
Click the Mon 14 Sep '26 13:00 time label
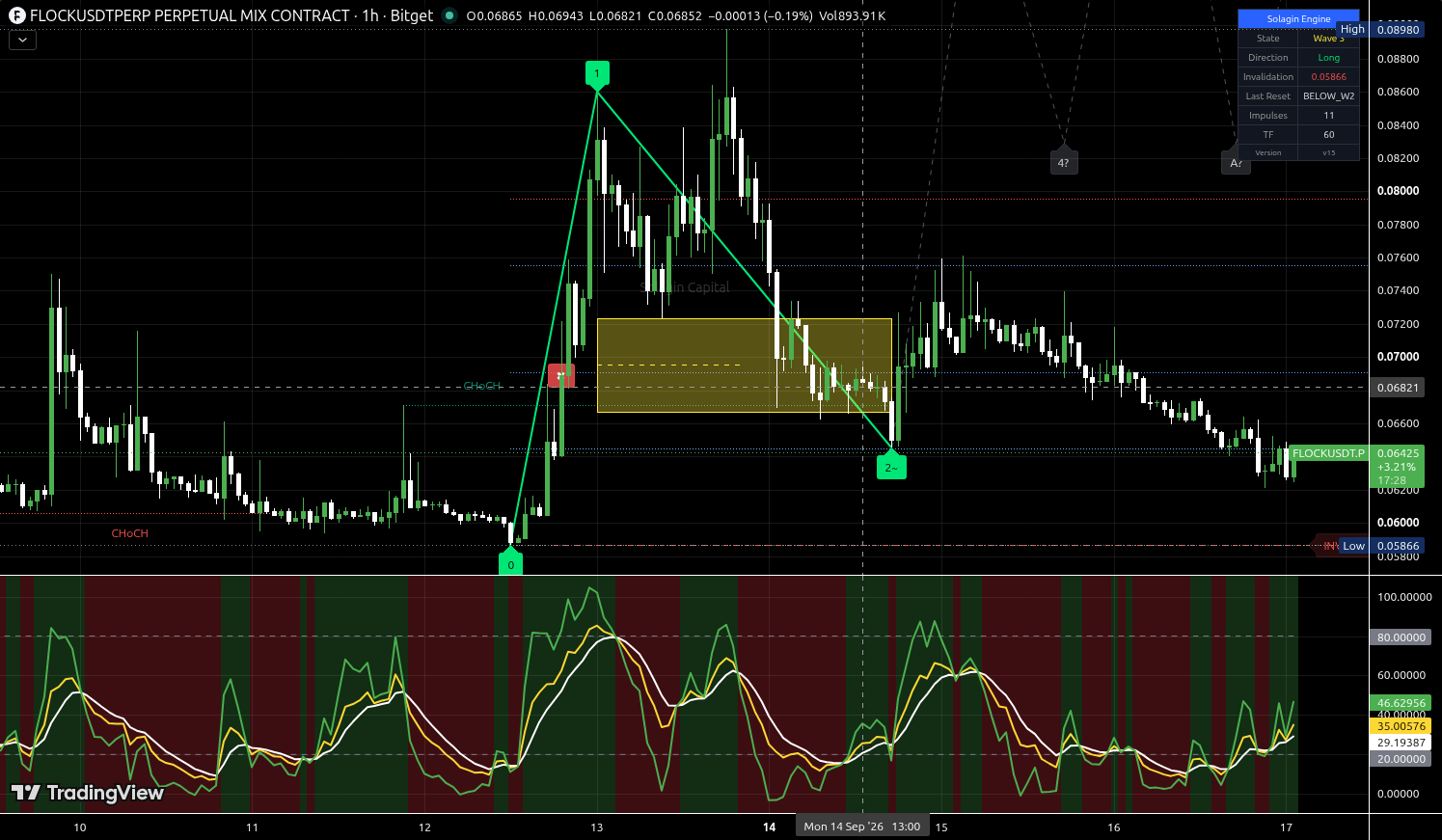tap(862, 826)
